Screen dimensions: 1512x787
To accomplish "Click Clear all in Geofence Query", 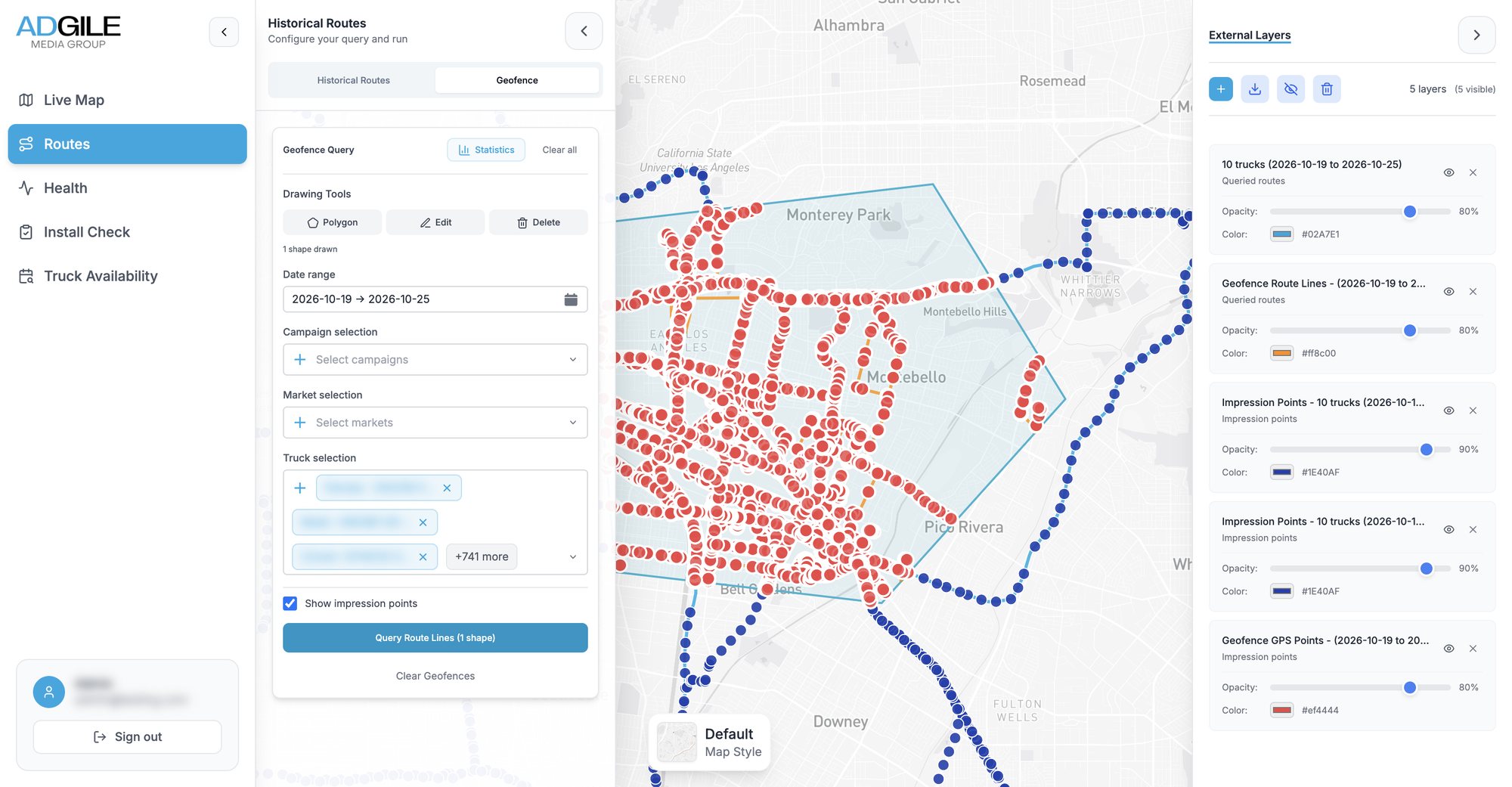I will (x=559, y=150).
